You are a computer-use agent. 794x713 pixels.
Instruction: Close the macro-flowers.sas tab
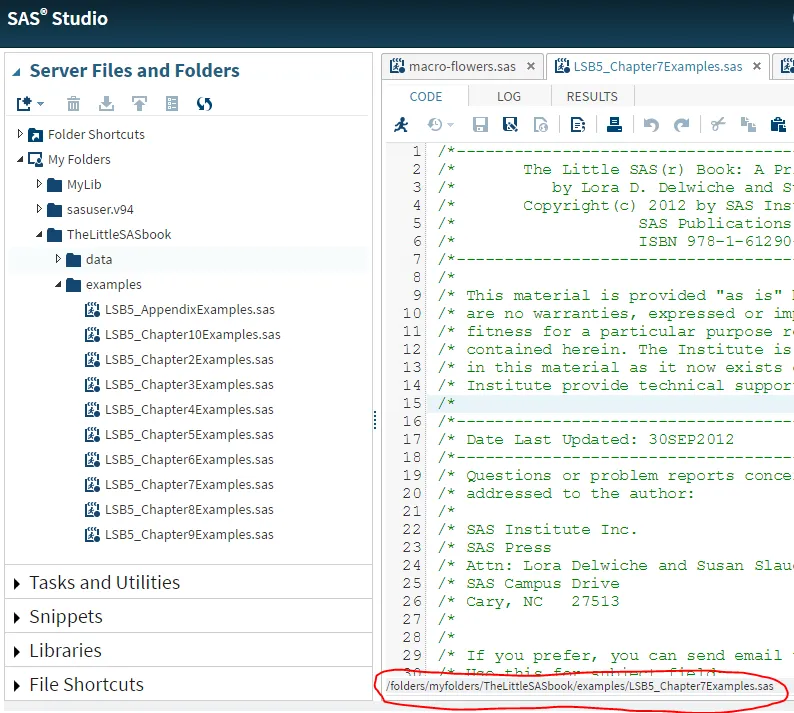[531, 66]
